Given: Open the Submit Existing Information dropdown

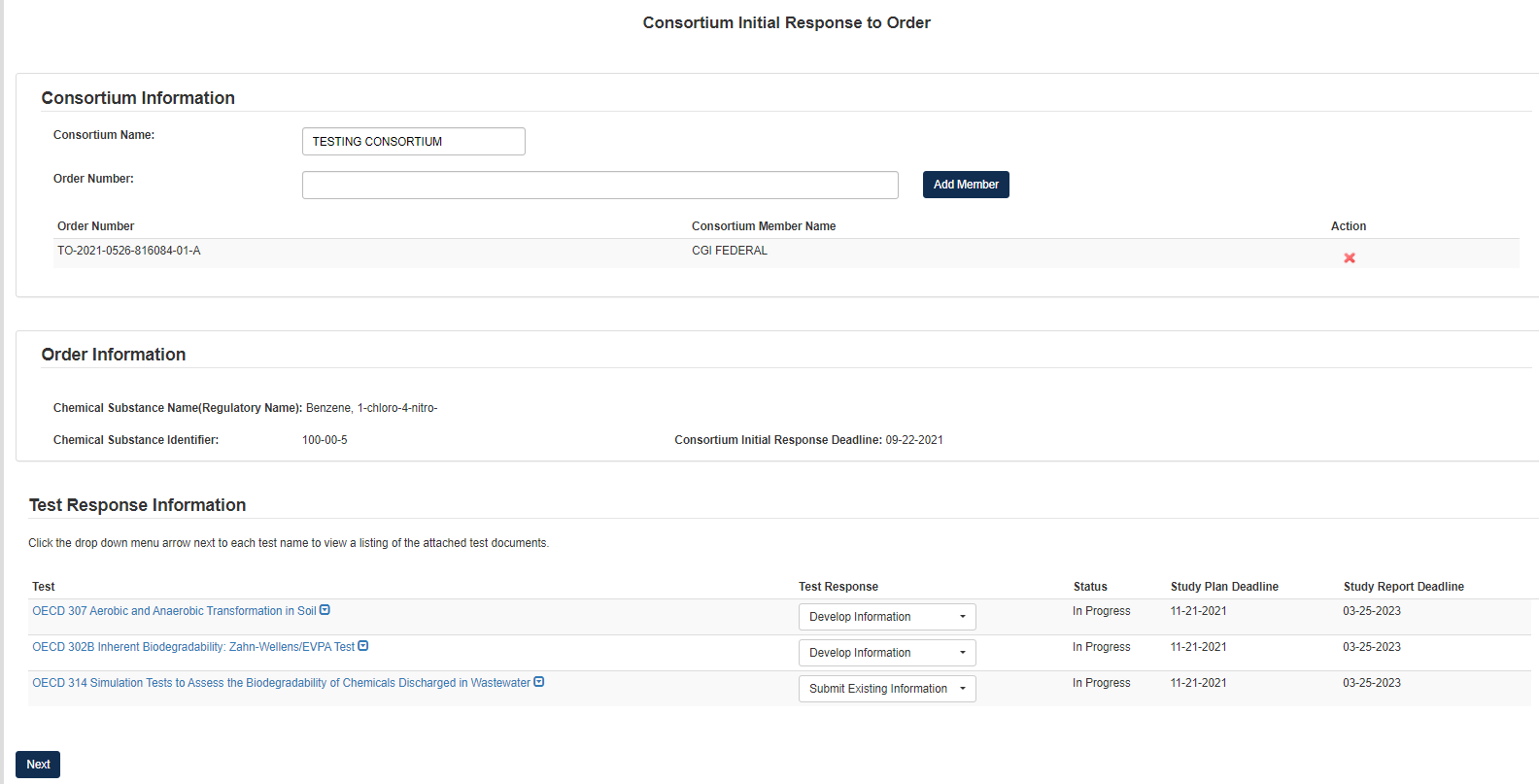Looking at the screenshot, I should (886, 689).
